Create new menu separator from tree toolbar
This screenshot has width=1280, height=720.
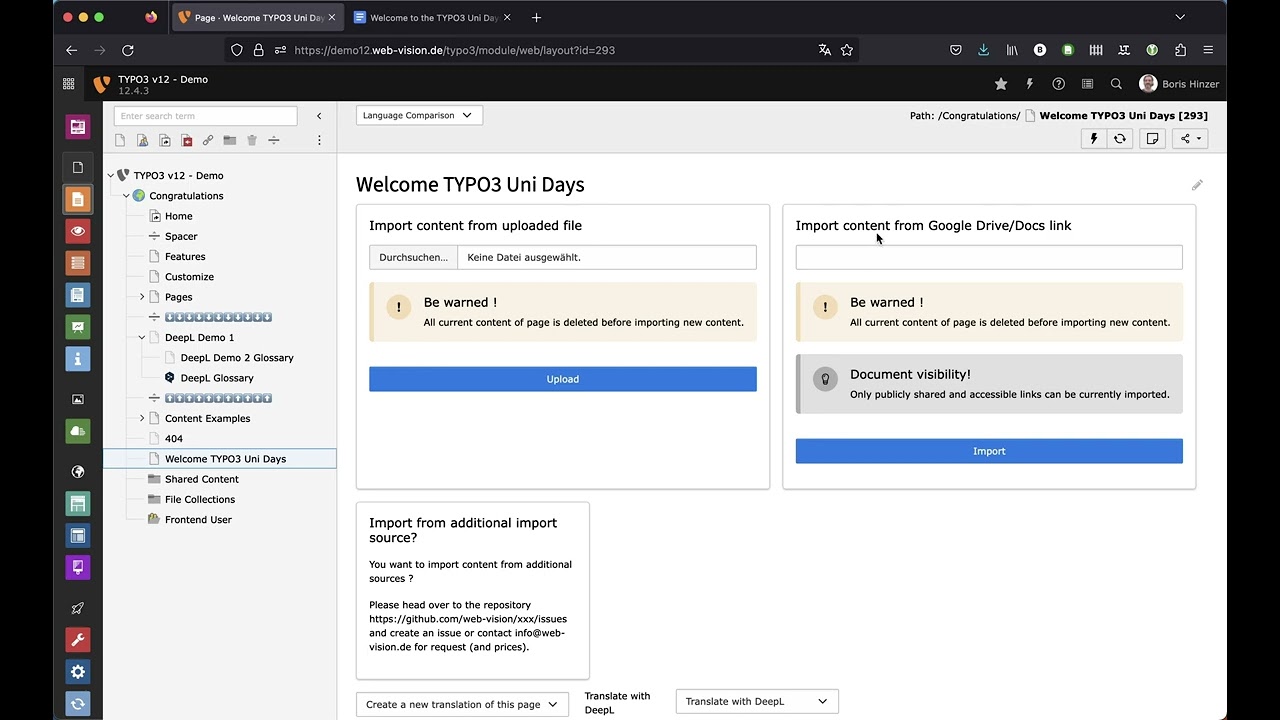pyautogui.click(x=274, y=141)
